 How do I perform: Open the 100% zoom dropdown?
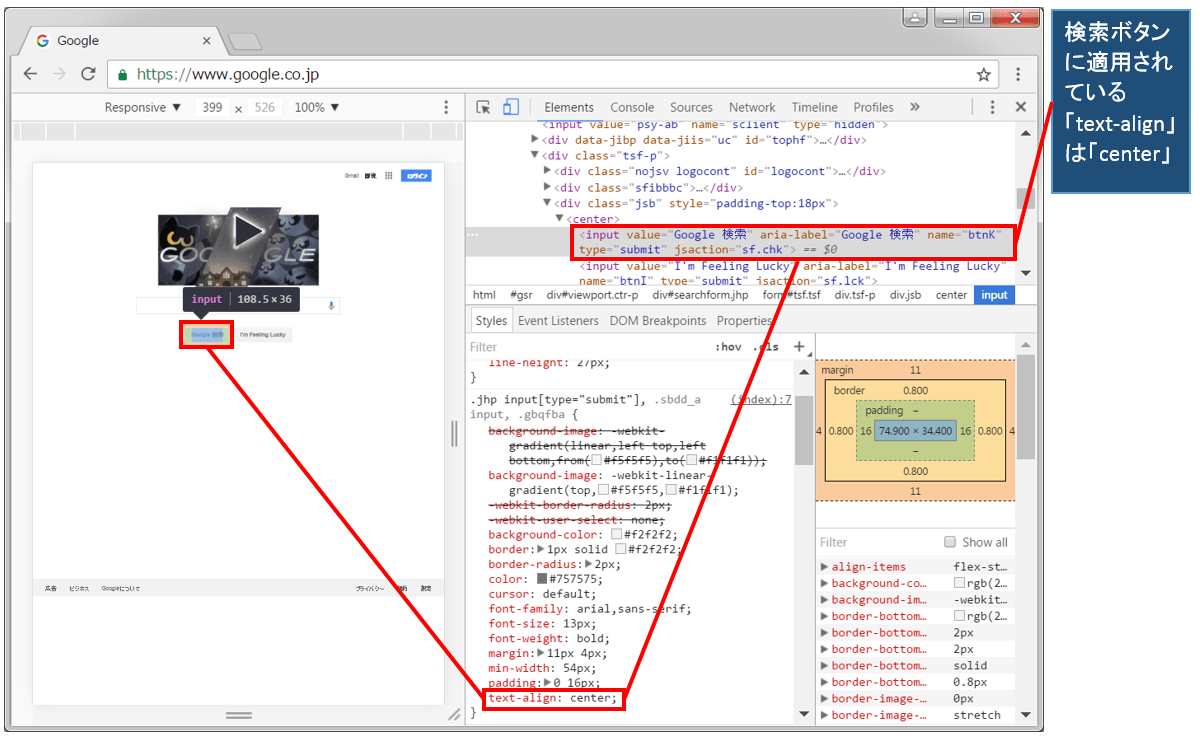tap(318, 107)
